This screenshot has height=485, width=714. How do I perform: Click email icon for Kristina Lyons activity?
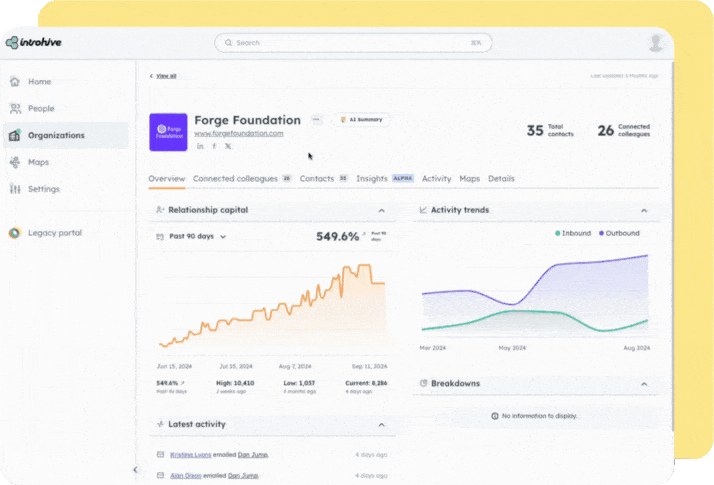160,454
